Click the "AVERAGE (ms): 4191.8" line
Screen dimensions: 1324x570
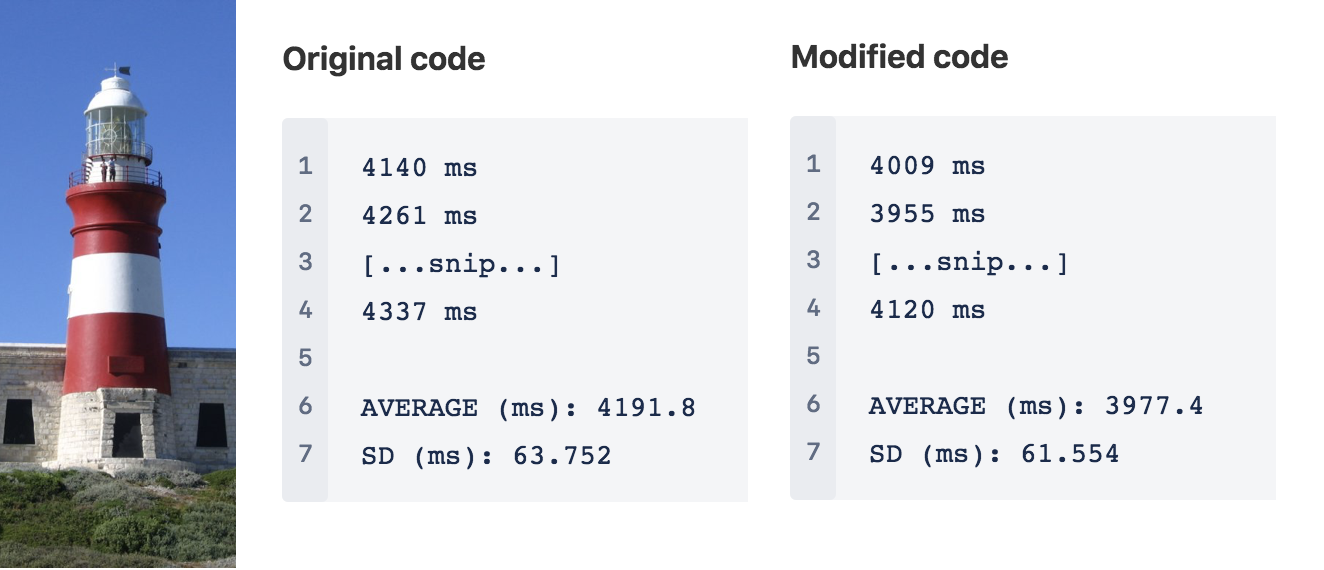tap(527, 408)
